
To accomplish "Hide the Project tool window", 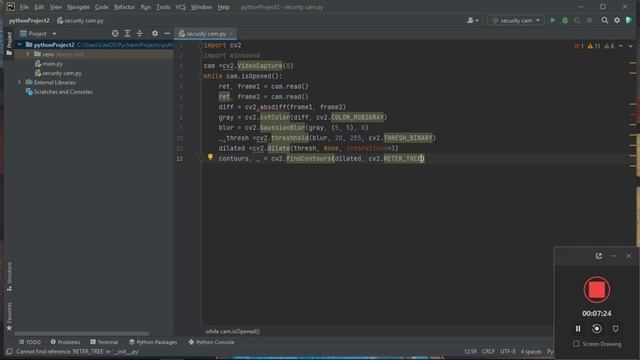I will point(167,33).
